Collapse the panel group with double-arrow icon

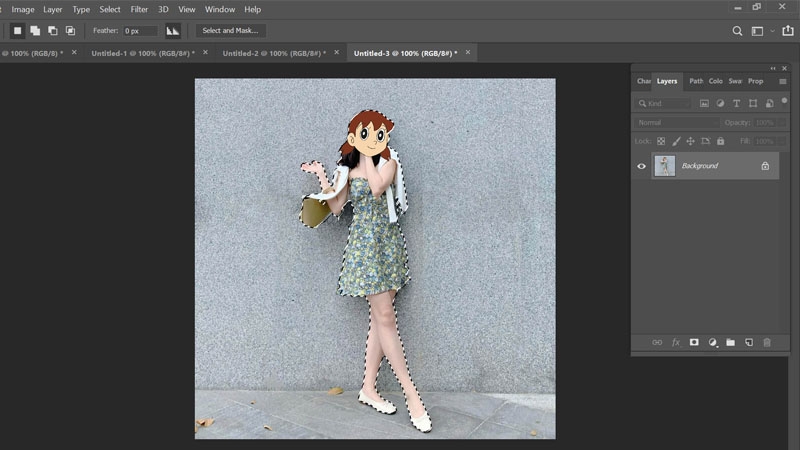click(x=773, y=68)
